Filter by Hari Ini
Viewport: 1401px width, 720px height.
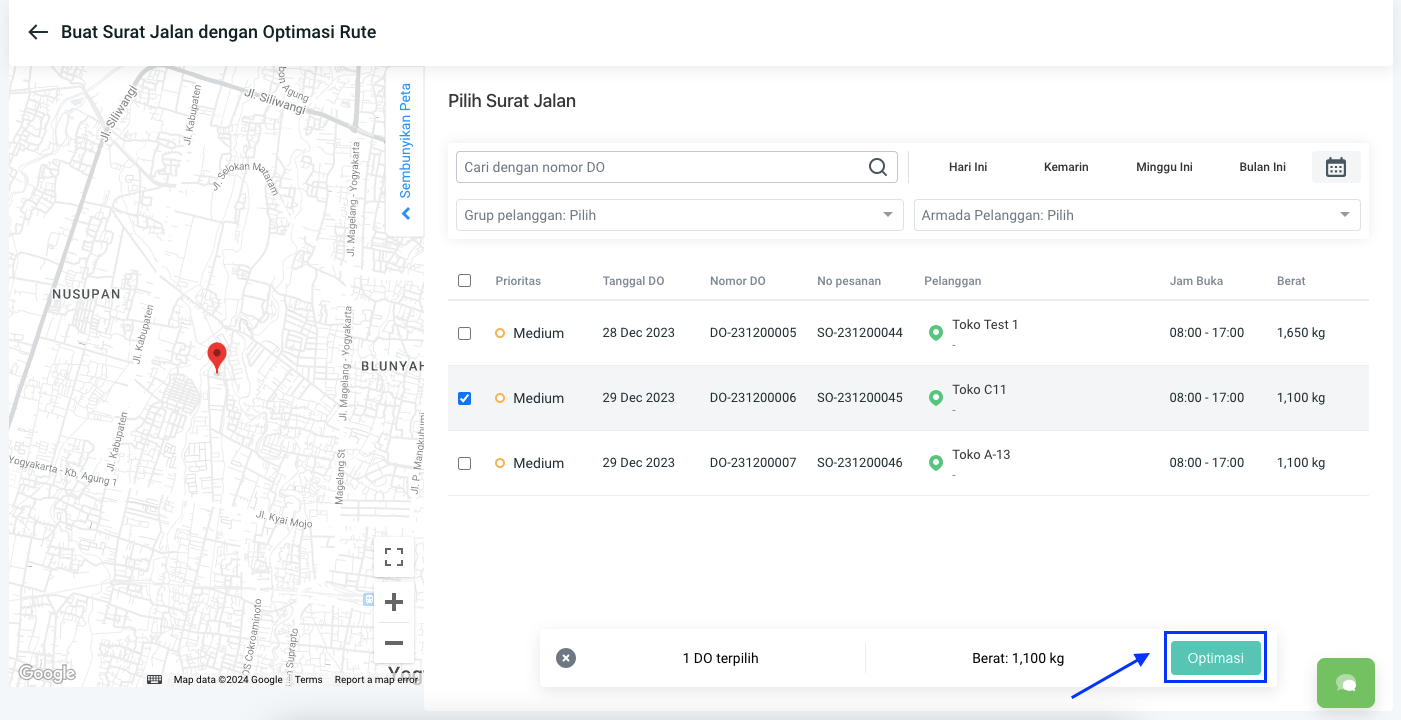967,167
